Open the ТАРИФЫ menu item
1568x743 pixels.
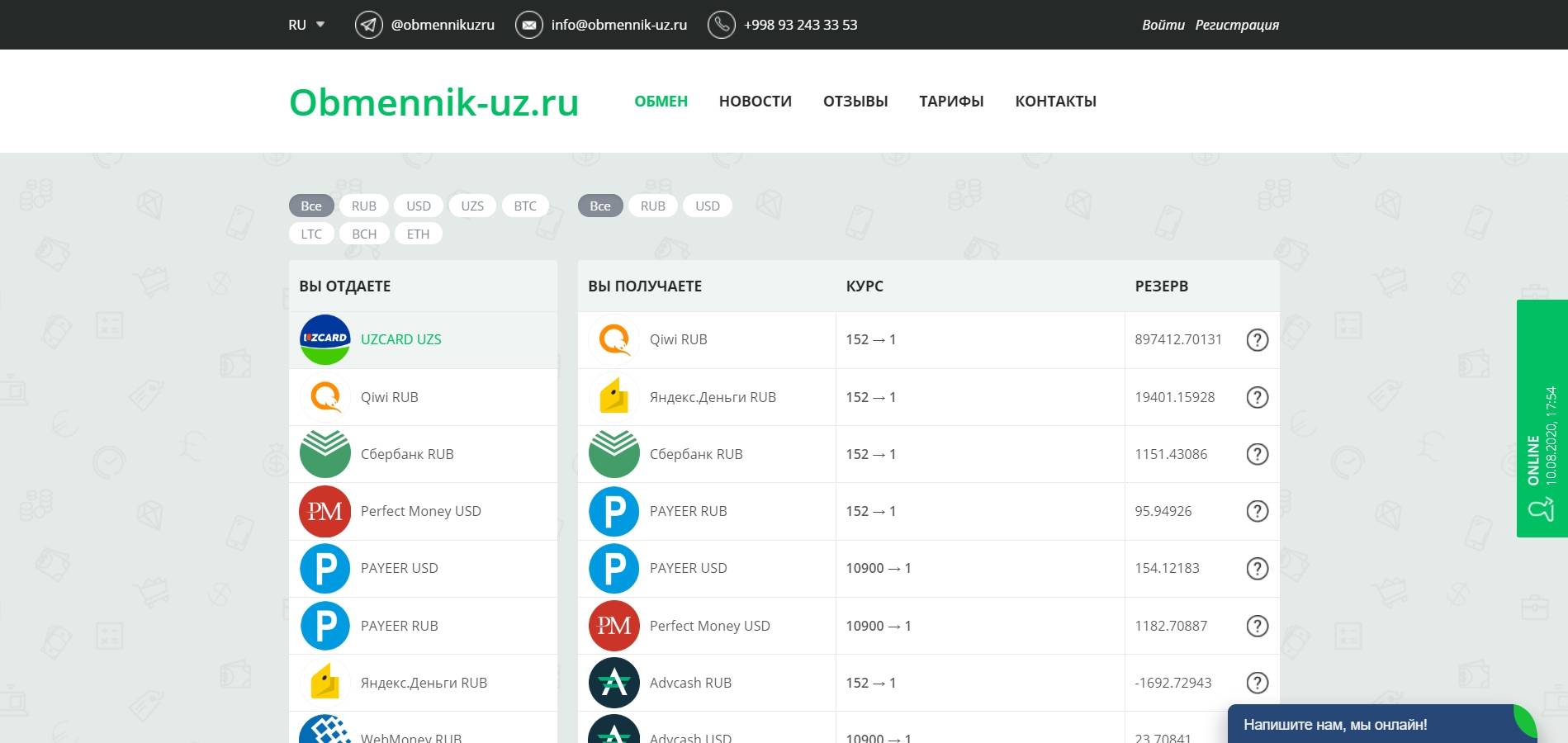(951, 101)
